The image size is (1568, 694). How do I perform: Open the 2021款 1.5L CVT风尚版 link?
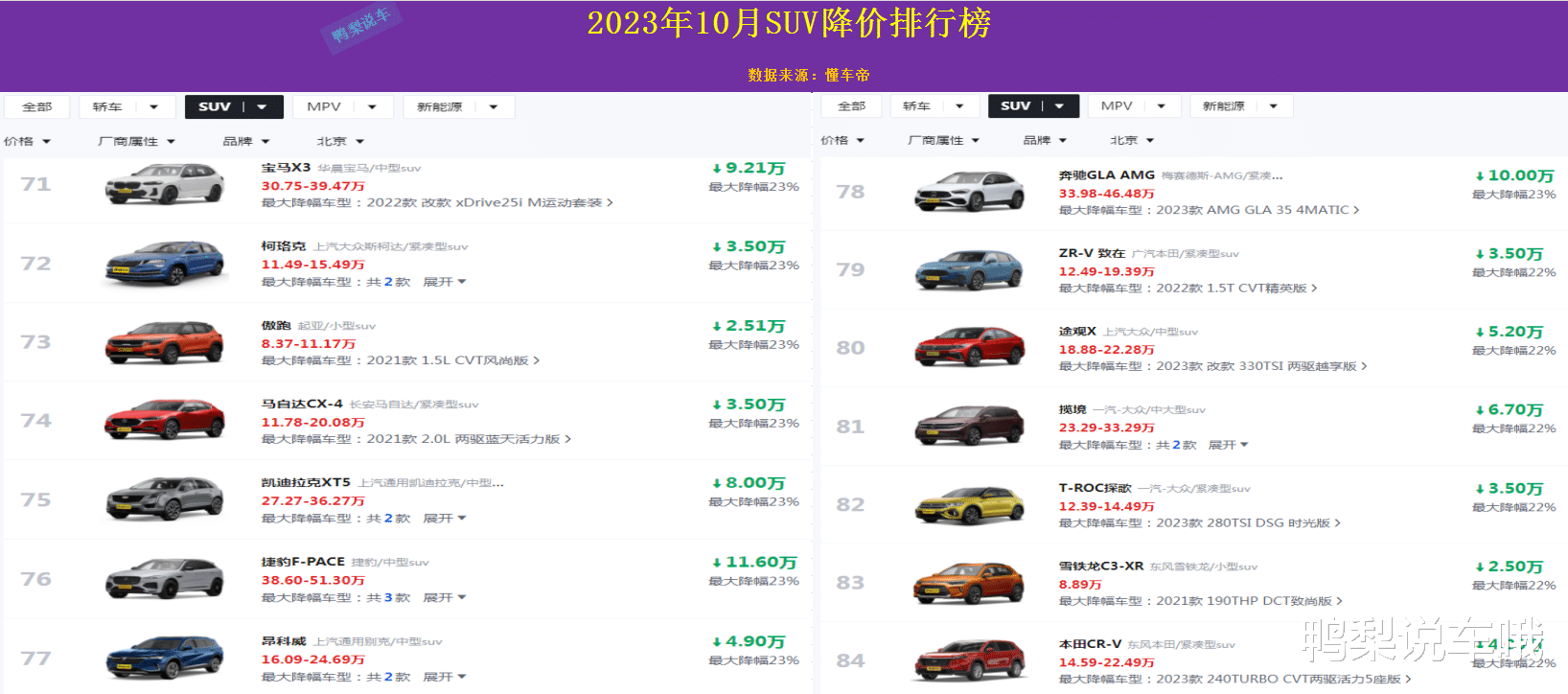pyautogui.click(x=452, y=360)
